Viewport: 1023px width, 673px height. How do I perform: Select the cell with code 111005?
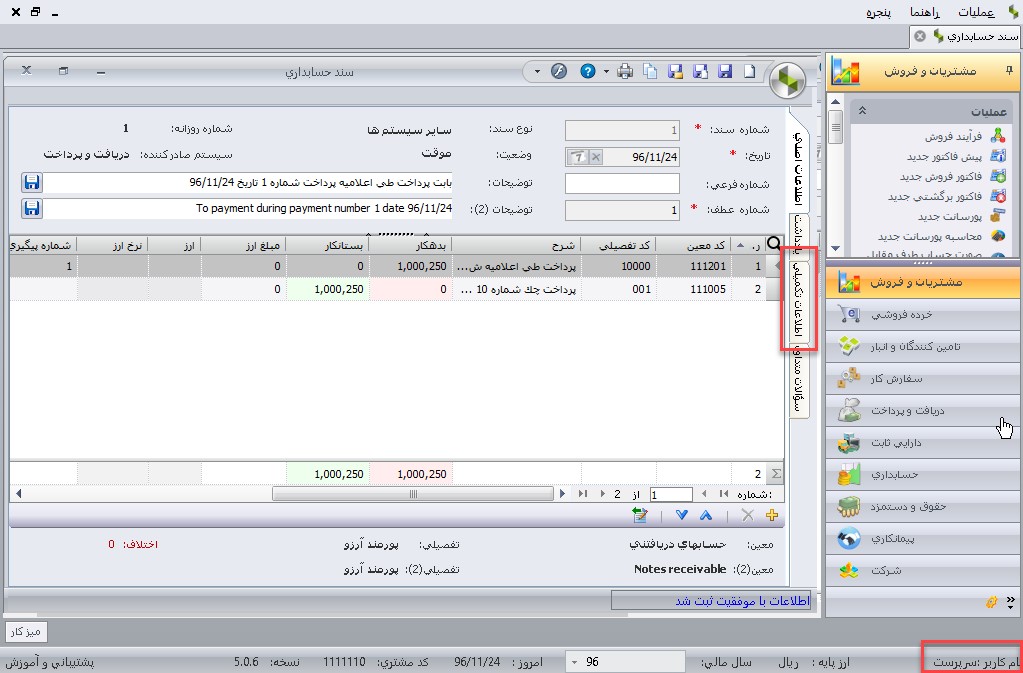click(x=694, y=289)
